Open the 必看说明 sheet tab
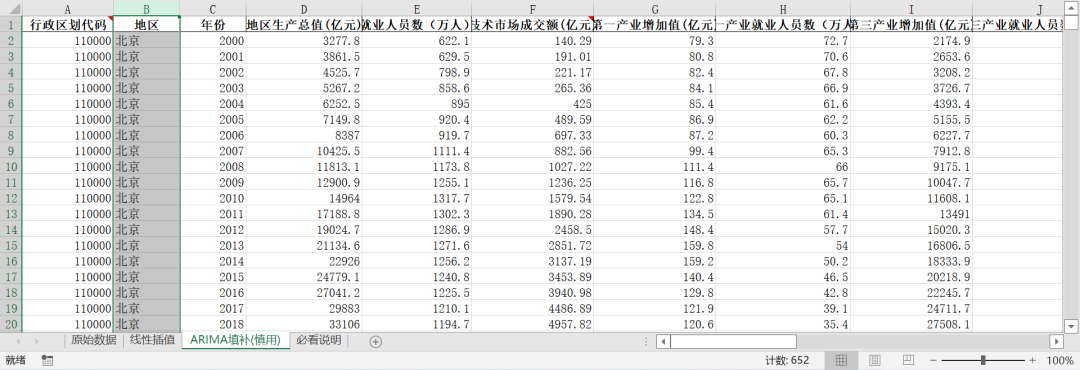1080x370 pixels. coord(318,340)
